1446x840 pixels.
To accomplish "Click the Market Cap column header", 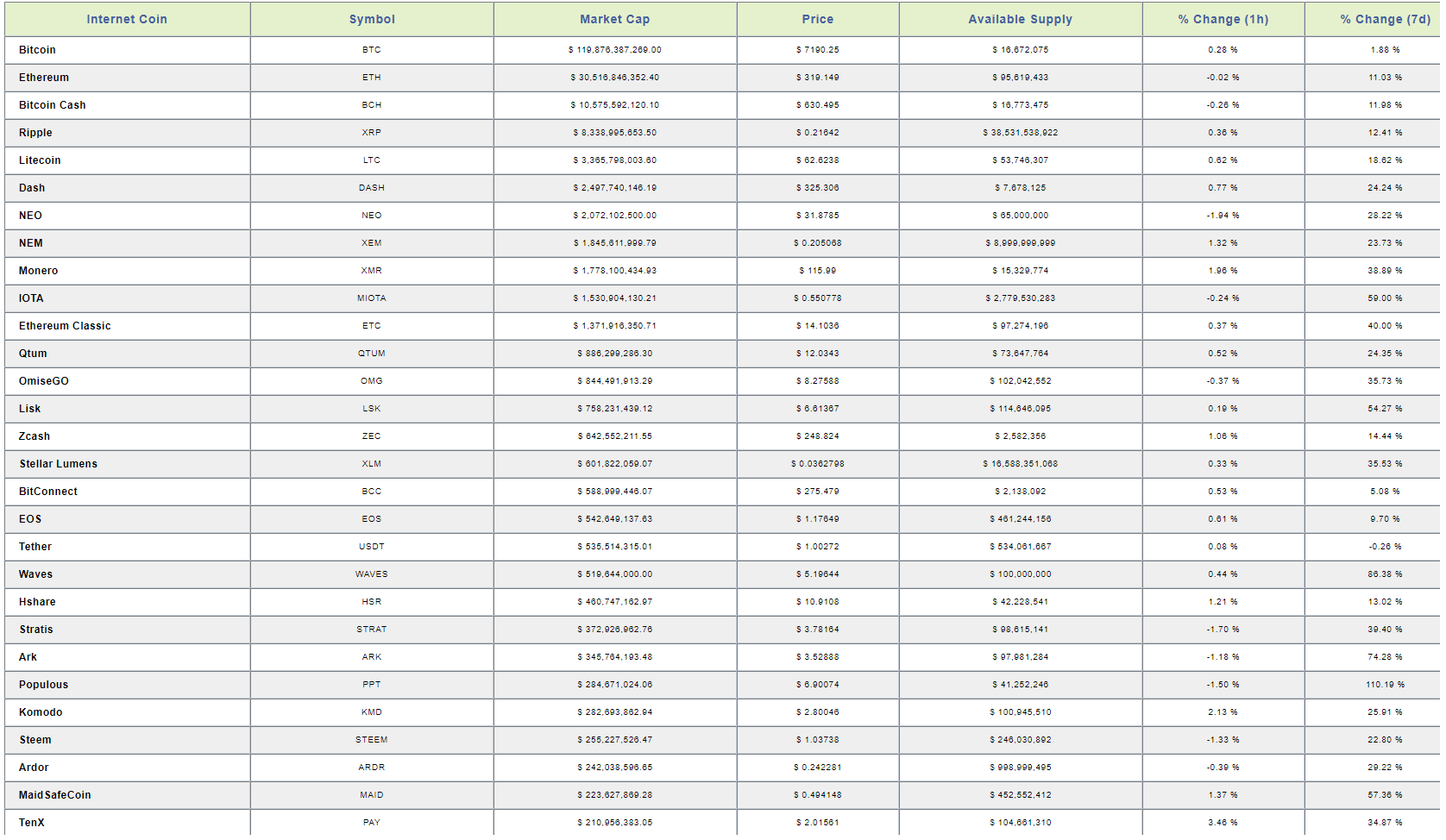I will click(x=615, y=19).
